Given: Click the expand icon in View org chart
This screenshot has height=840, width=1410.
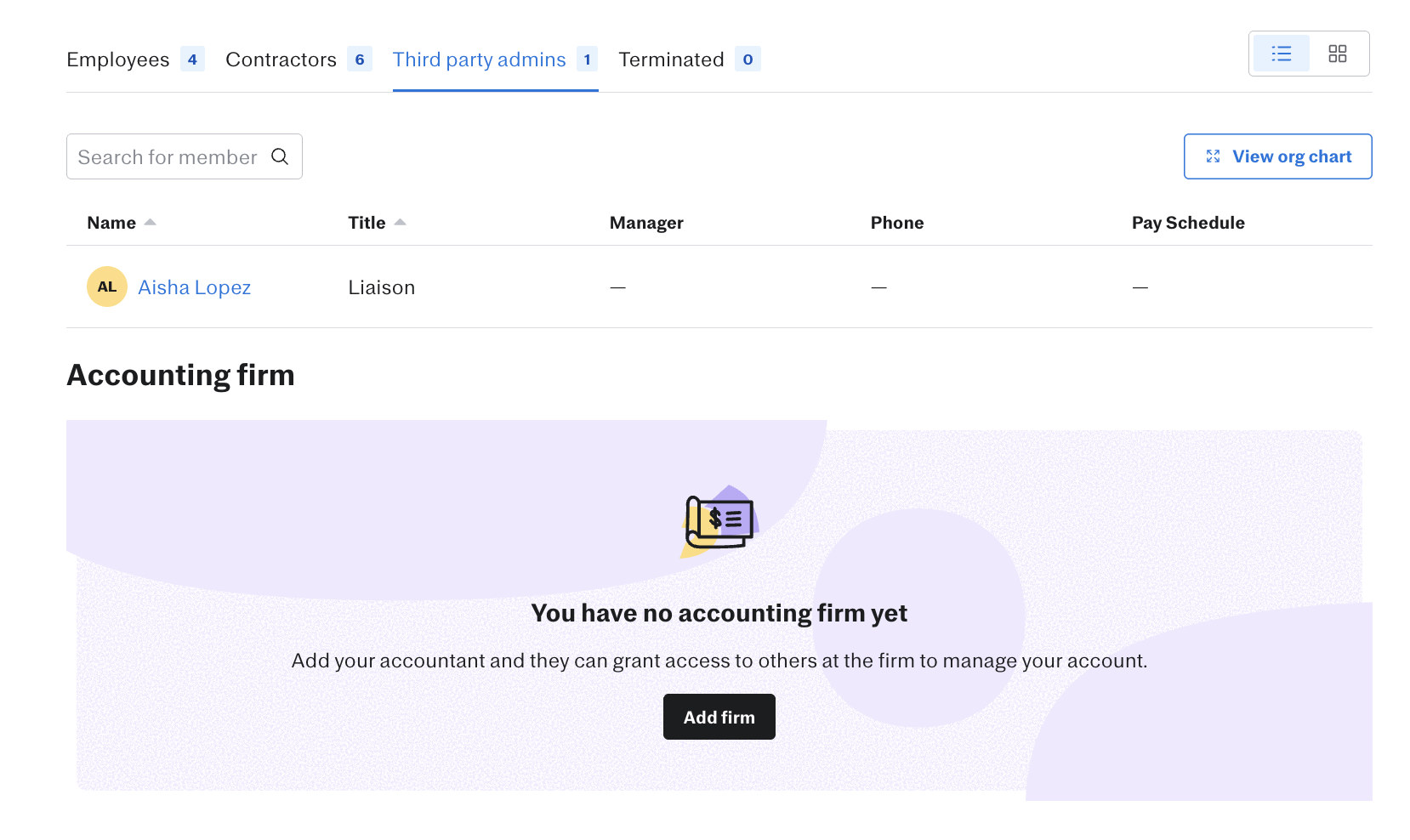Looking at the screenshot, I should 1213,156.
